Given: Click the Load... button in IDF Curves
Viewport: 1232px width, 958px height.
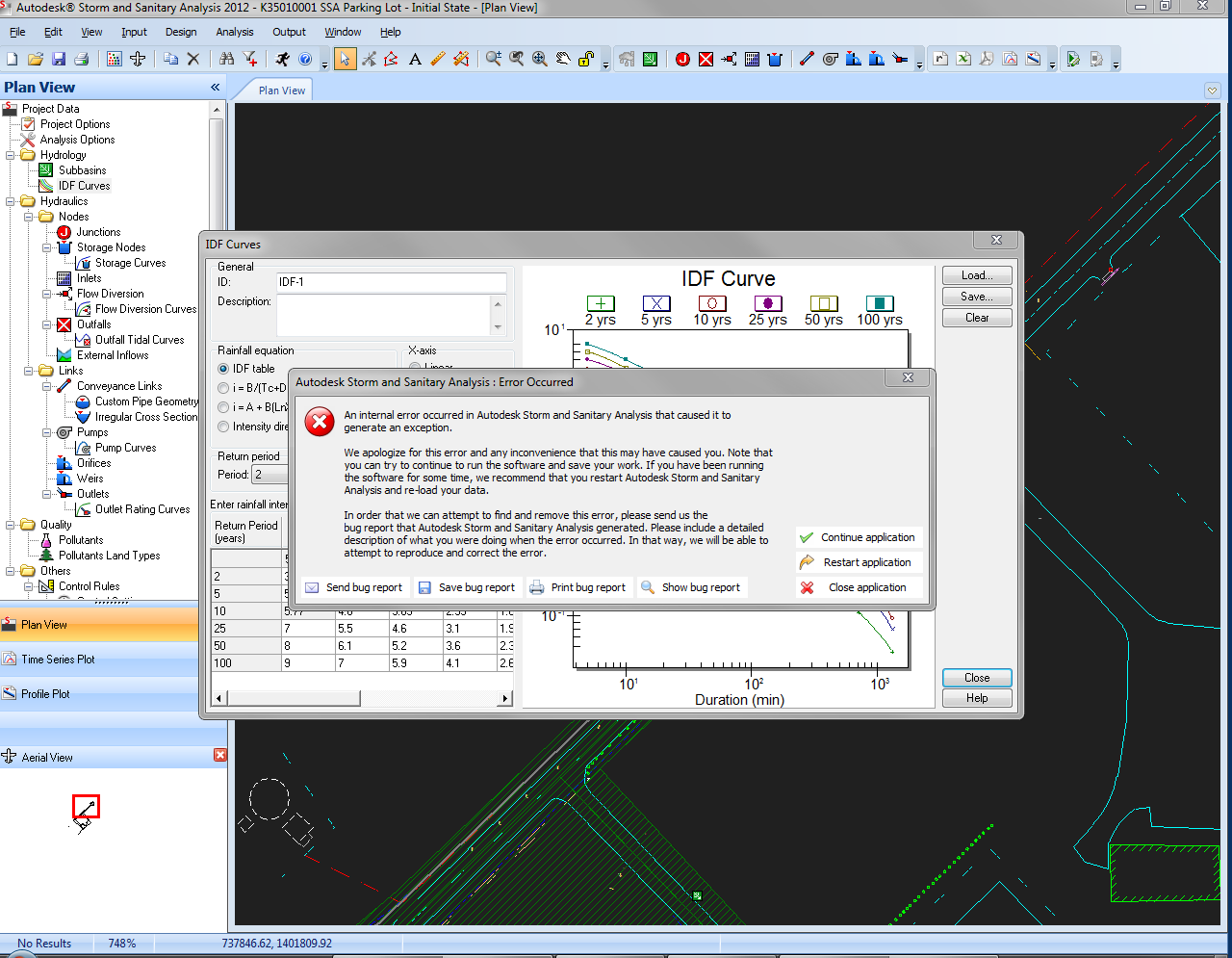Looking at the screenshot, I should [977, 275].
